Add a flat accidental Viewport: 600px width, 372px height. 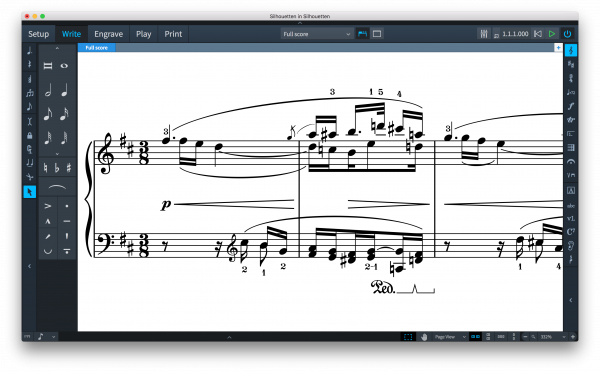pyautogui.click(x=57, y=168)
